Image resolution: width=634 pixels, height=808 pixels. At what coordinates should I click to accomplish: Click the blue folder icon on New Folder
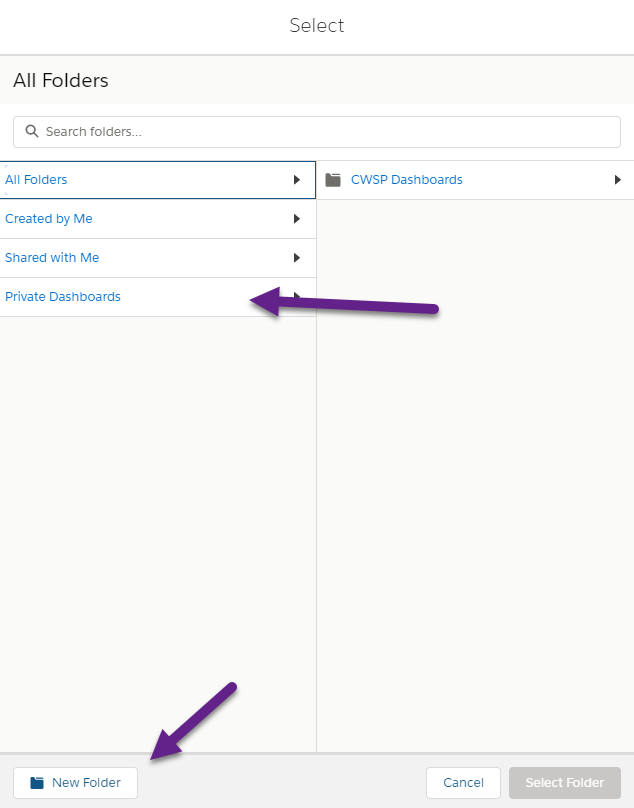point(37,783)
